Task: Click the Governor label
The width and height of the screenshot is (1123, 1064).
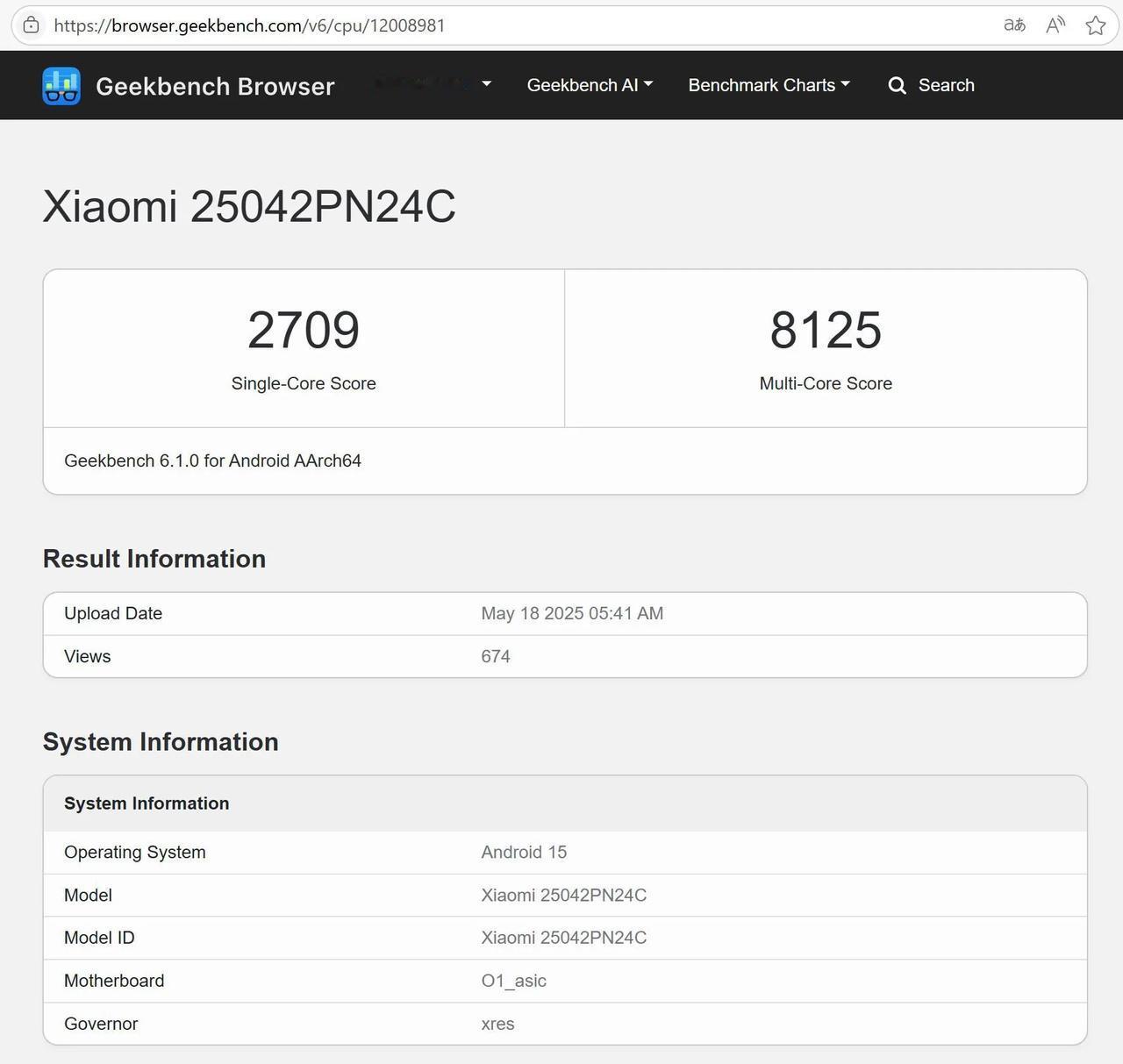Action: click(x=101, y=1024)
